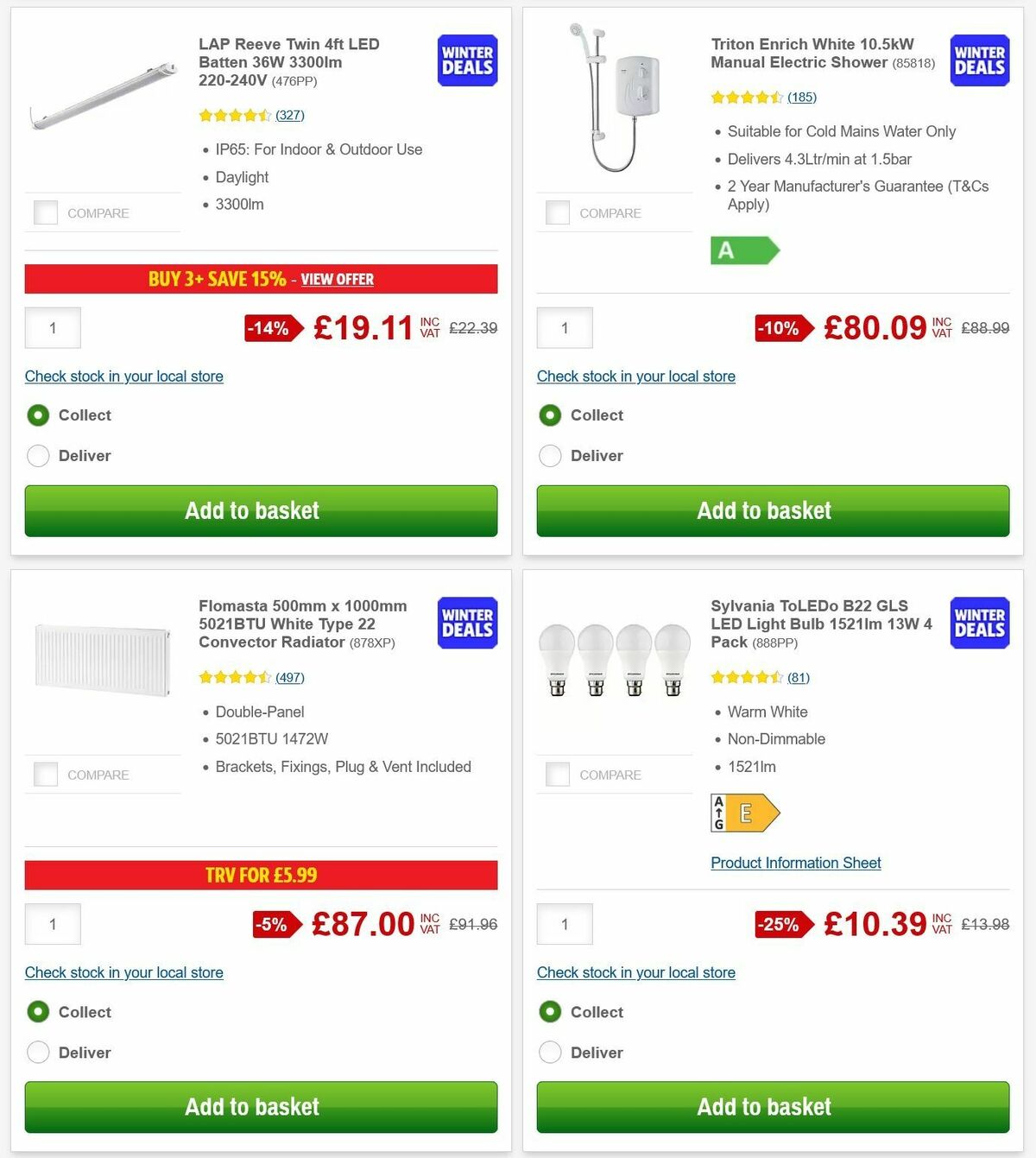1036x1158 pixels.
Task: Enable the Compare checkbox on the LED batten
Action: pos(45,212)
